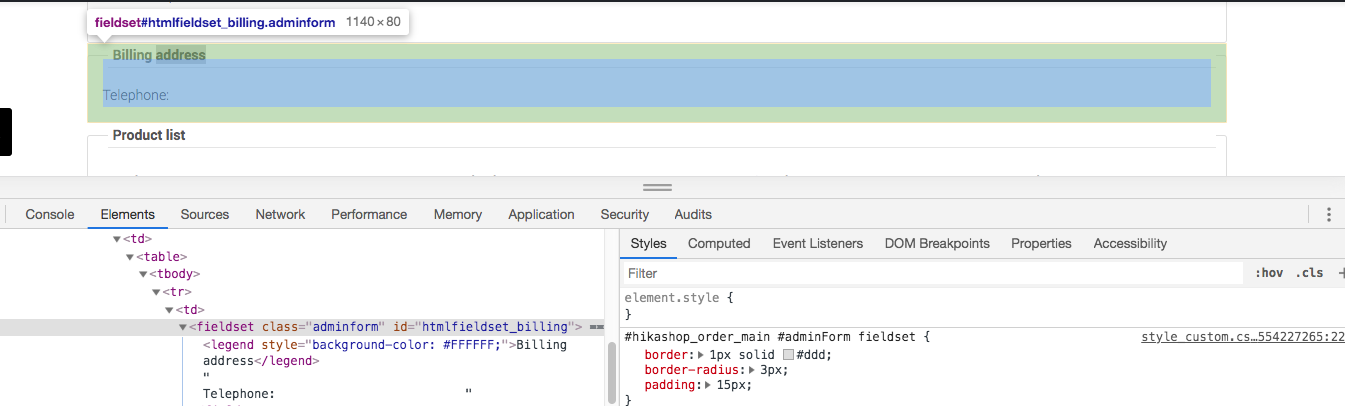Expand the padding shorthand property
Screen dimensions: 1345x406
click(x=708, y=385)
